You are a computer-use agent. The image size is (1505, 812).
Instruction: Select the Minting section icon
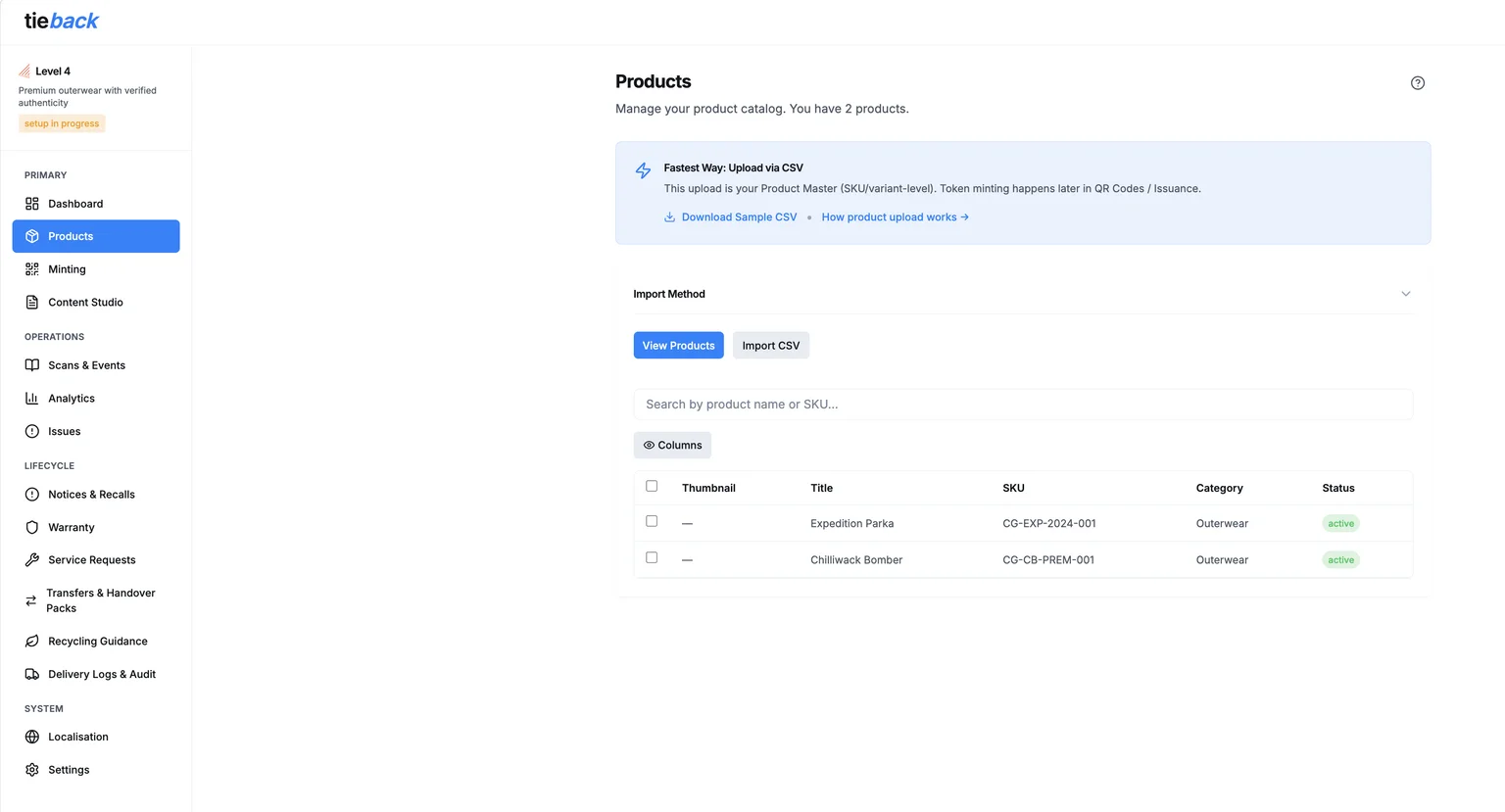click(x=32, y=268)
